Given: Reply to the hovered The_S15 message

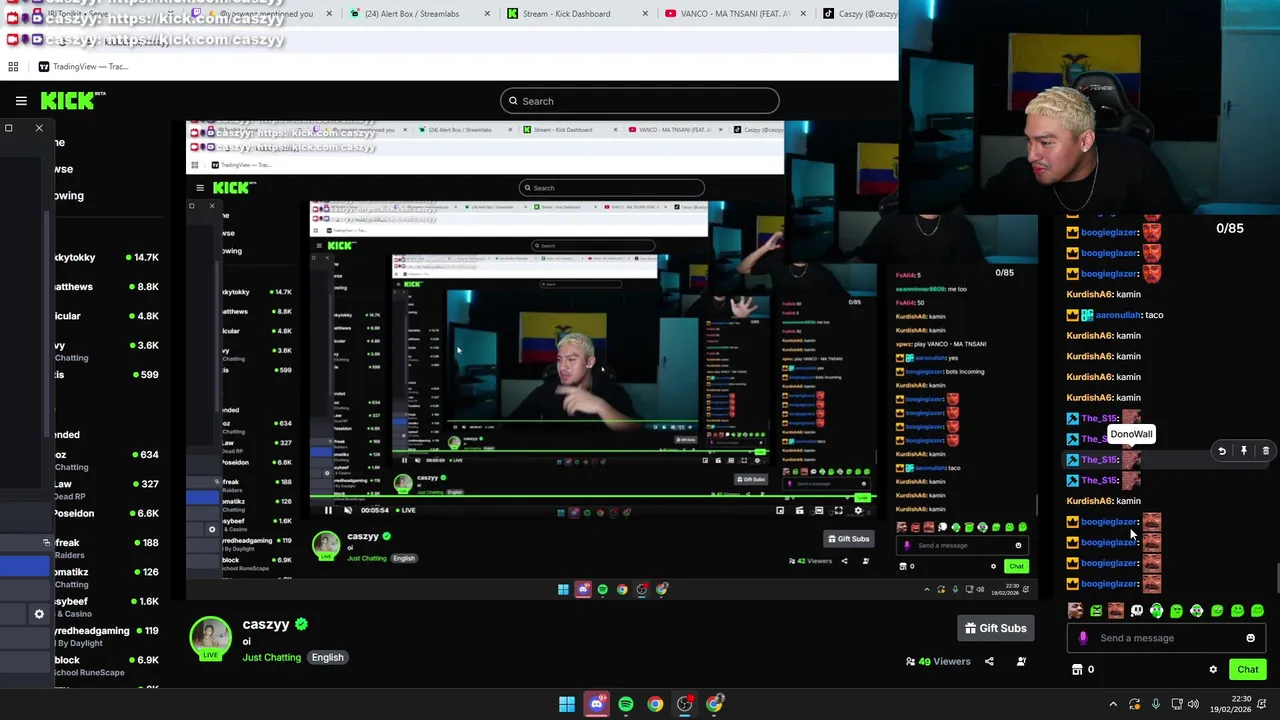Looking at the screenshot, I should coord(1222,451).
